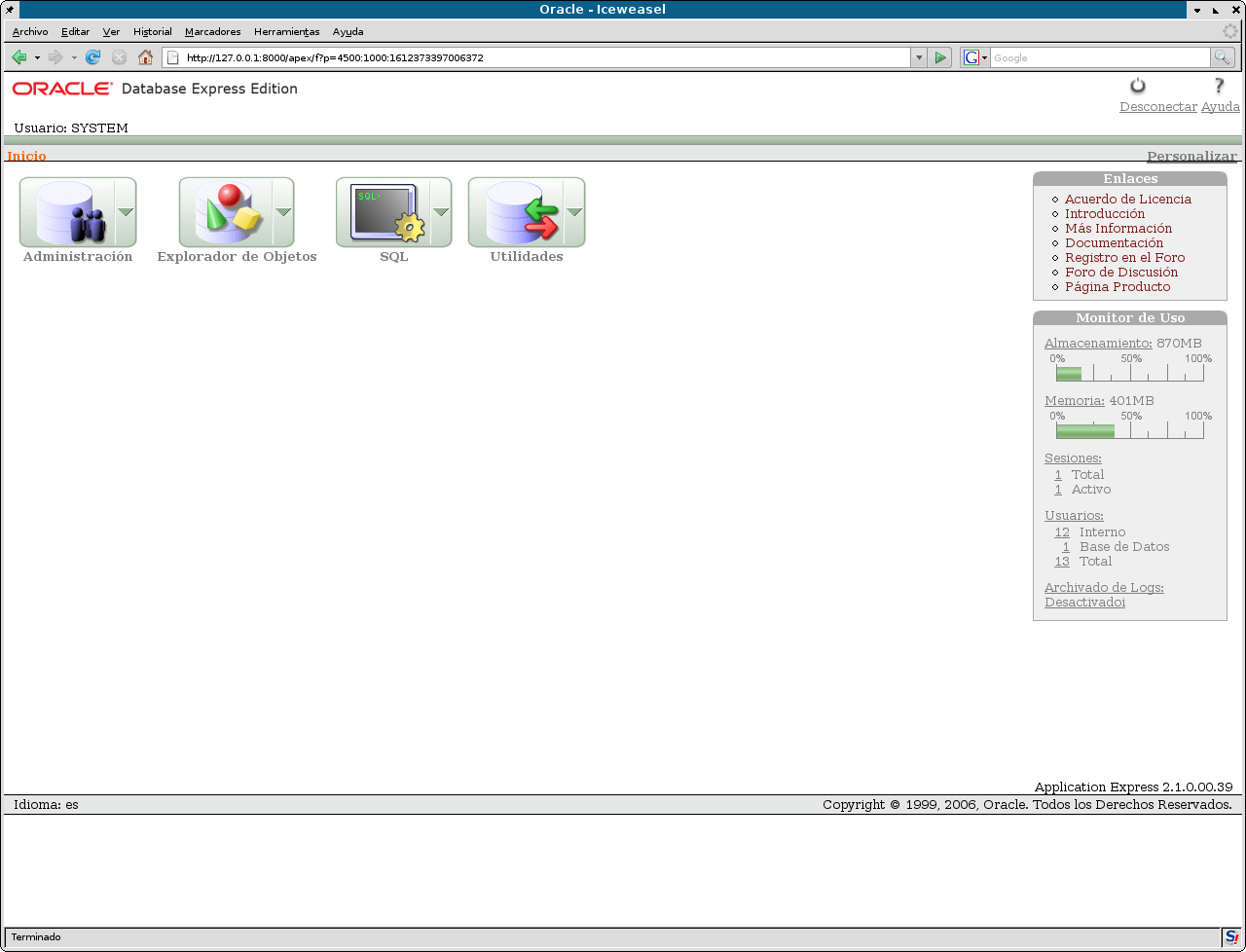Open the Ayuda menu in menu bar
Image resolution: width=1246 pixels, height=952 pixels.
click(348, 32)
